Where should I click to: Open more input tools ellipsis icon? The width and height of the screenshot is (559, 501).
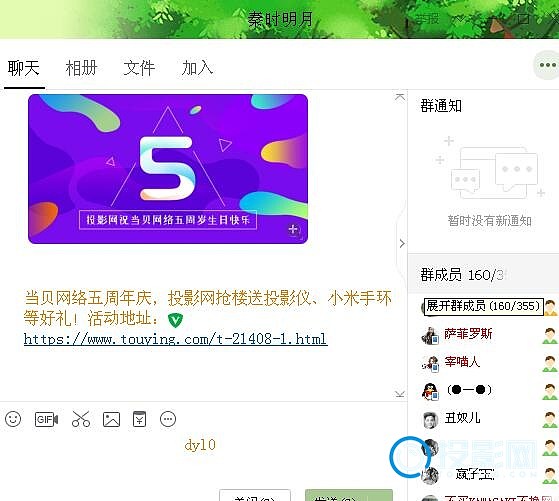(168, 419)
